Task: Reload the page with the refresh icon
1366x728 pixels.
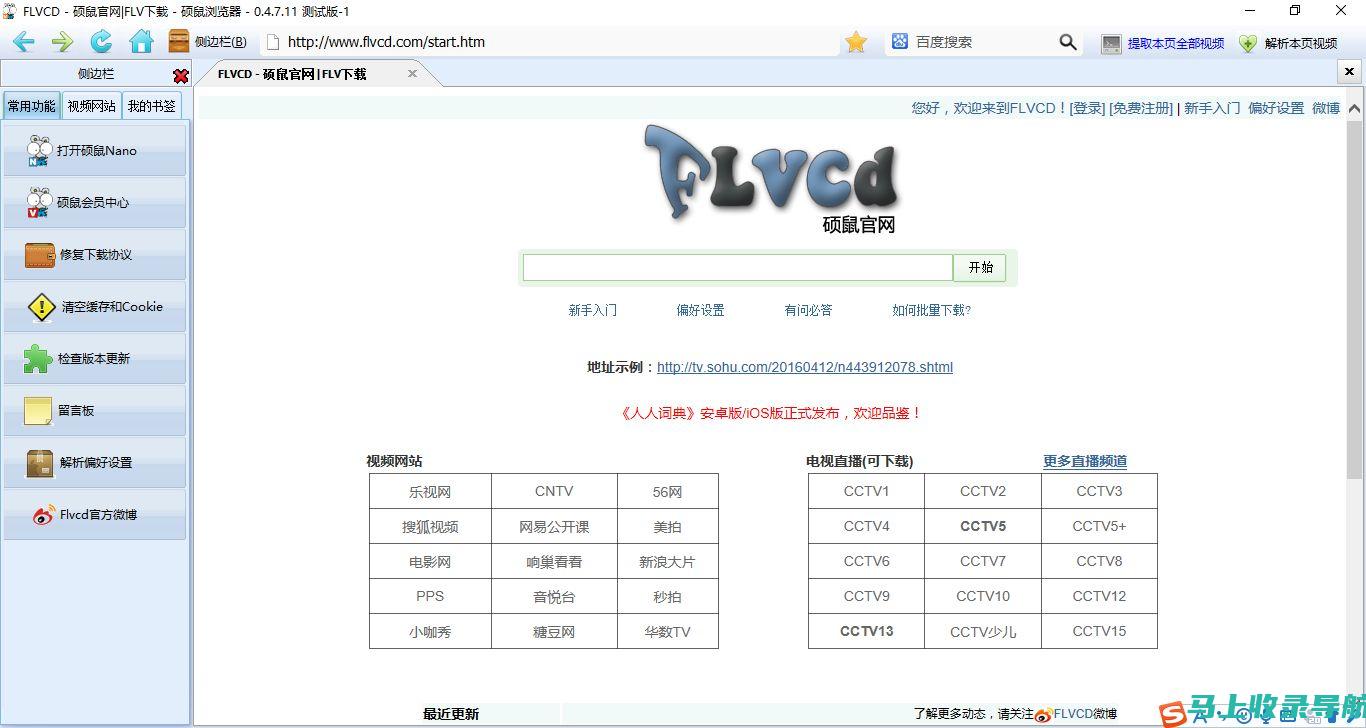Action: pyautogui.click(x=101, y=42)
